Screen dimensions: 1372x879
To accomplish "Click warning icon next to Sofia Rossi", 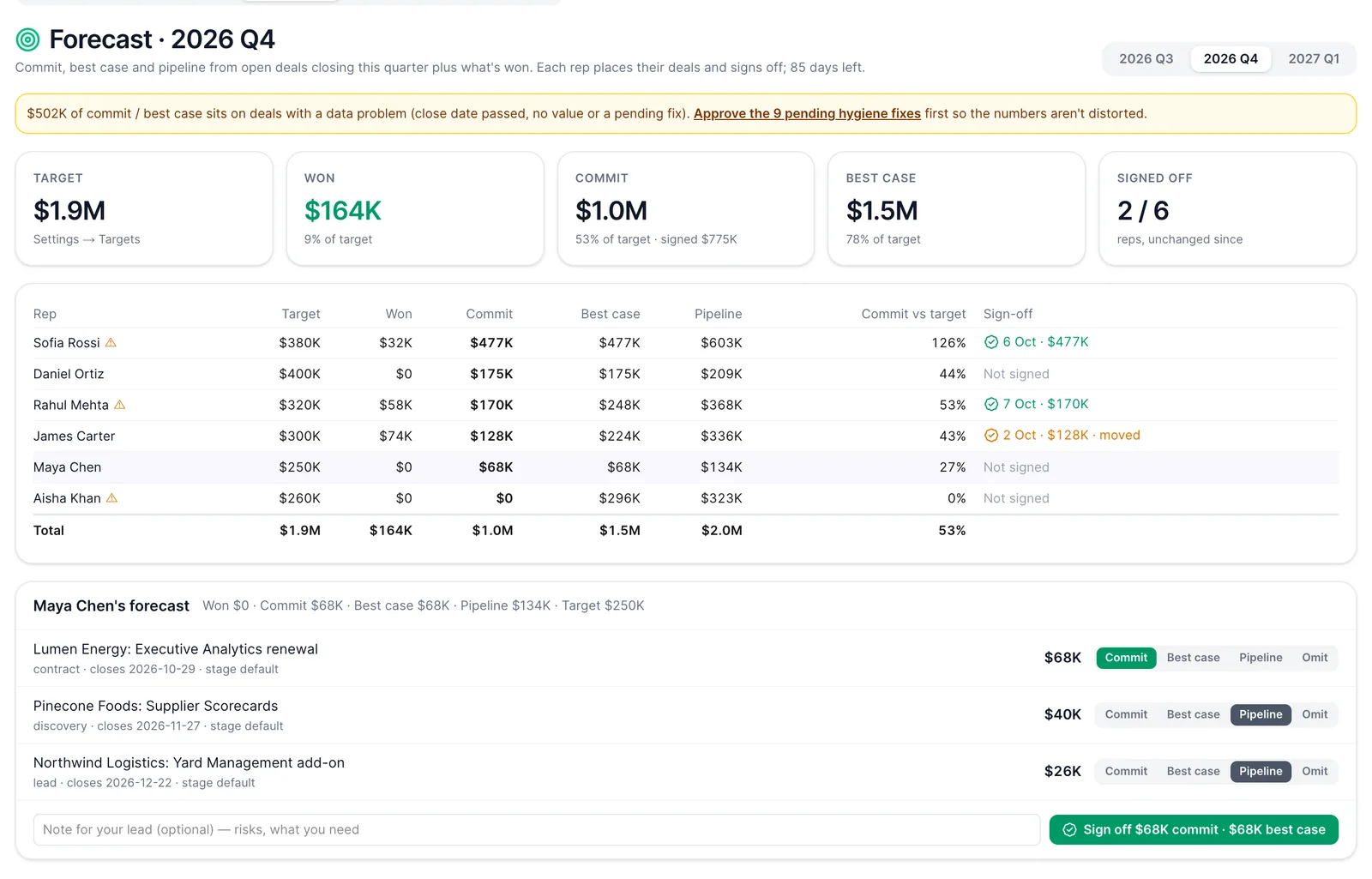I will coord(111,343).
